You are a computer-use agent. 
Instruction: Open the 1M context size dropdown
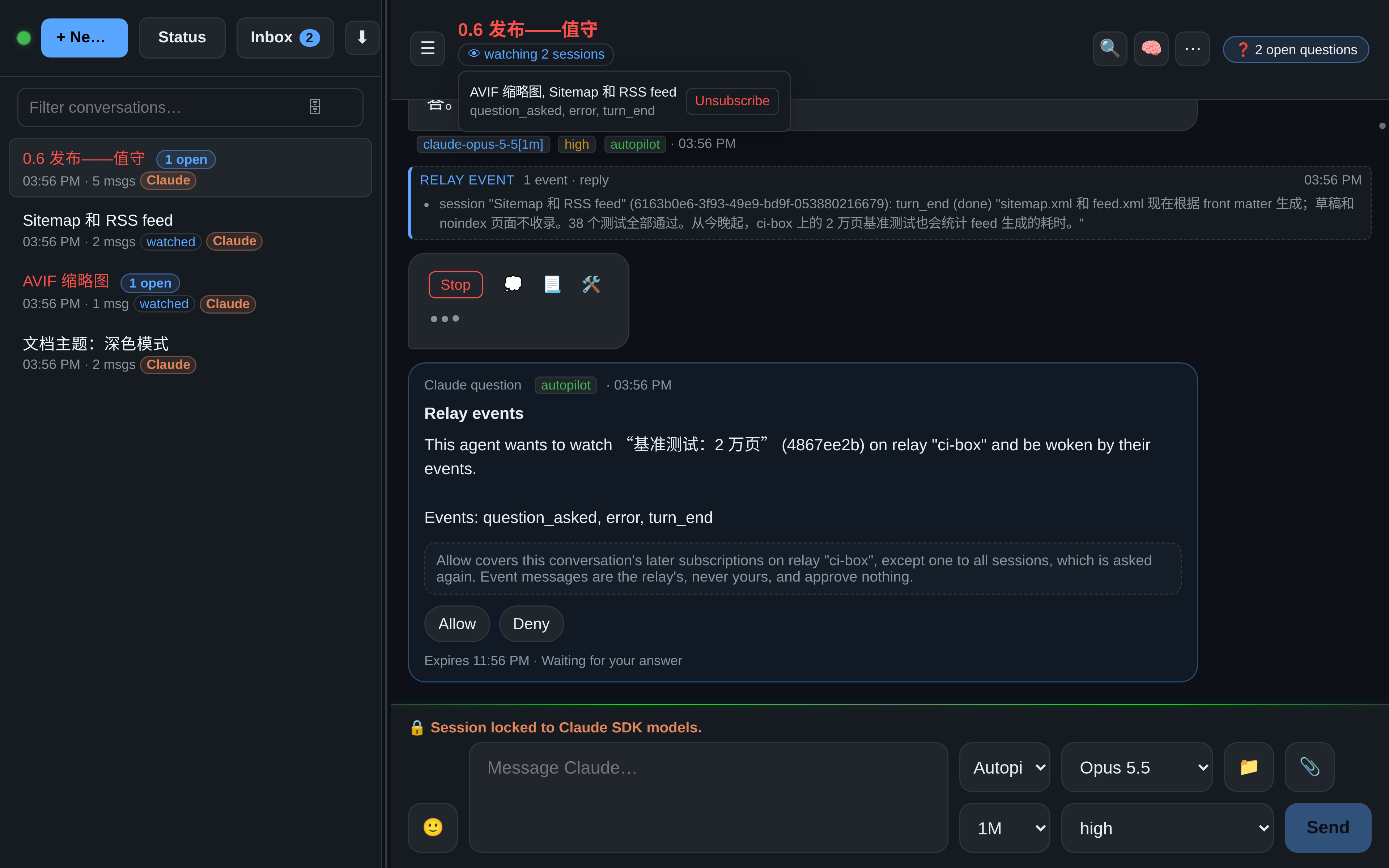(1004, 828)
